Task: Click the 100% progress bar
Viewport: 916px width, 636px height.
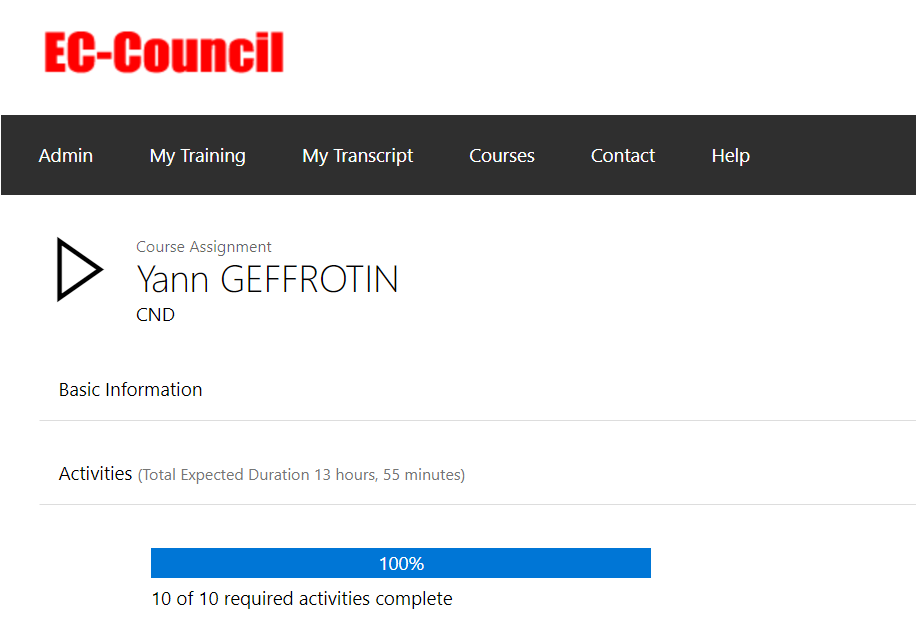Action: pos(401,563)
